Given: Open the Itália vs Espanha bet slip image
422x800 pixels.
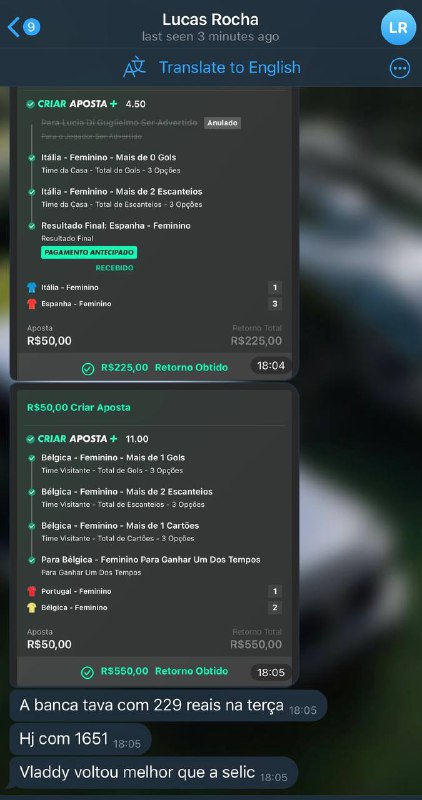Looking at the screenshot, I should pyautogui.click(x=154, y=233).
